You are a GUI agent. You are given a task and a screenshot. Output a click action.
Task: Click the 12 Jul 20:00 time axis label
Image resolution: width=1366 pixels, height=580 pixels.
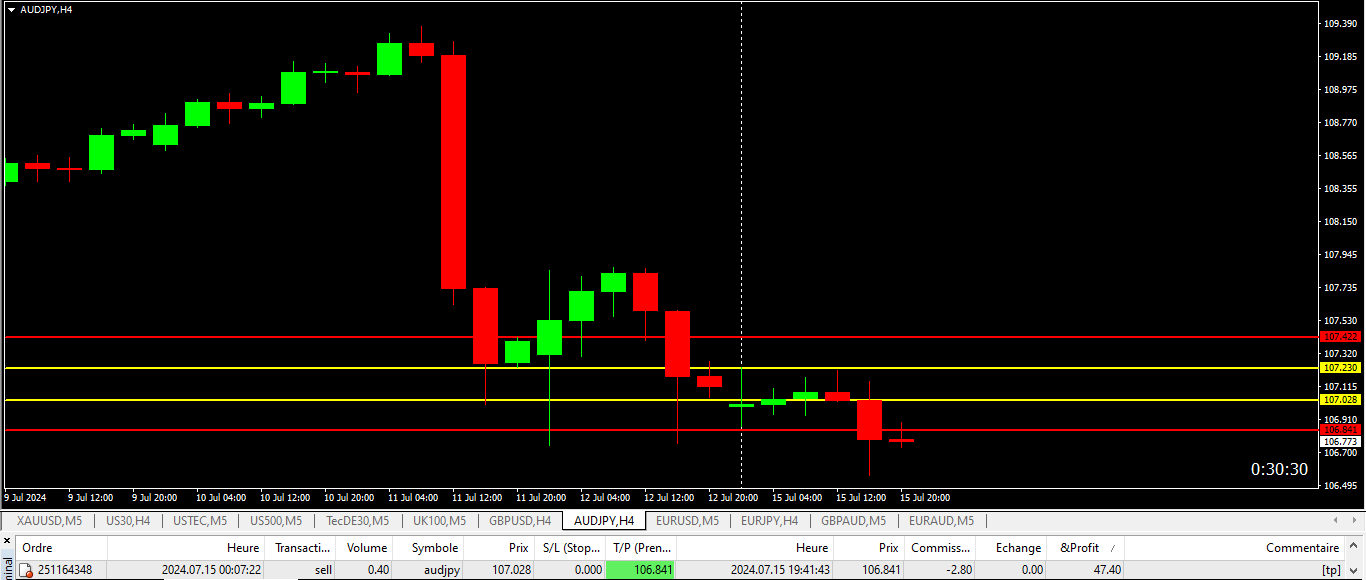[x=733, y=497]
